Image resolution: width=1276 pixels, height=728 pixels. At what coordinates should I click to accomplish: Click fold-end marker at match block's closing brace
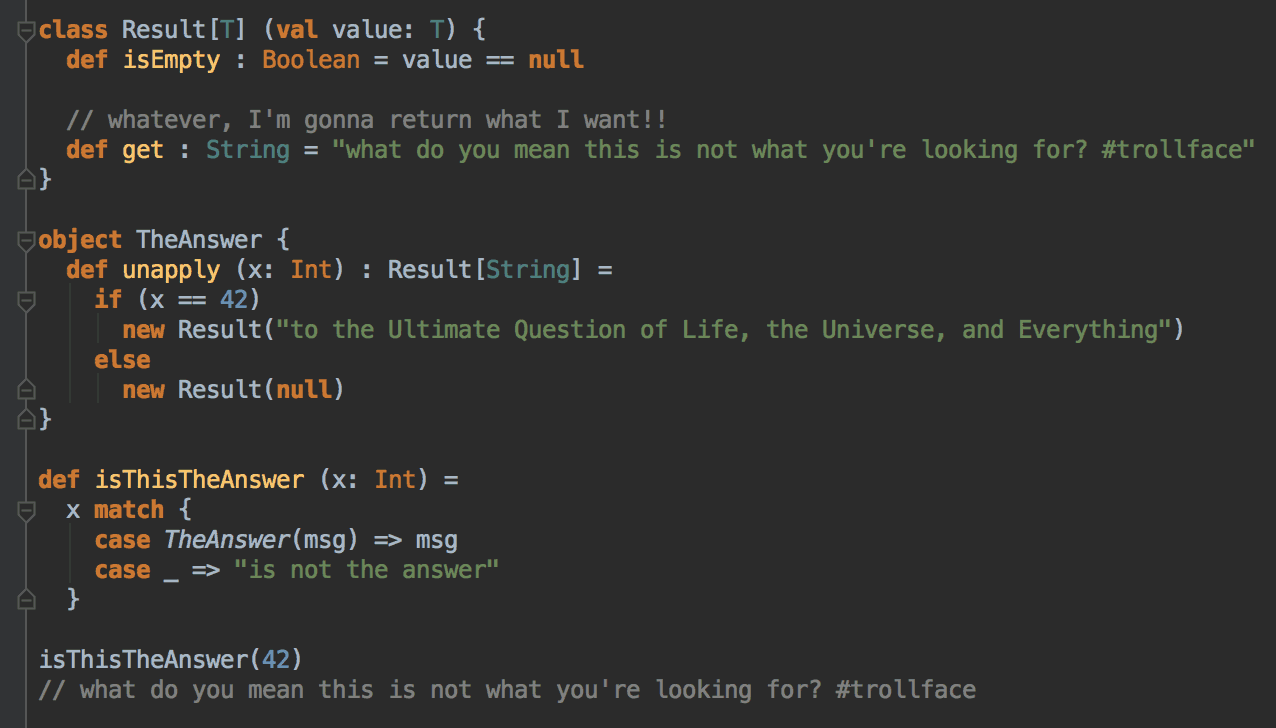tap(27, 600)
